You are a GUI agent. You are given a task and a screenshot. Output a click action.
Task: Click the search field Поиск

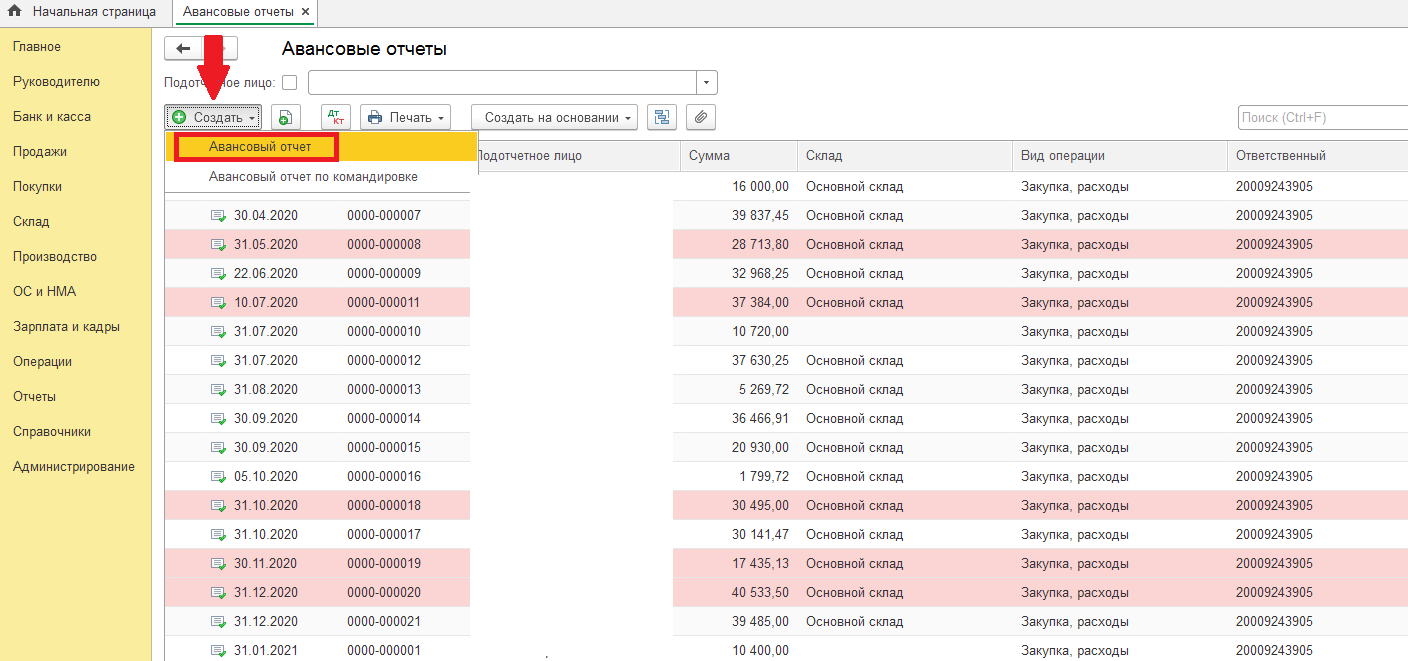tap(1320, 118)
